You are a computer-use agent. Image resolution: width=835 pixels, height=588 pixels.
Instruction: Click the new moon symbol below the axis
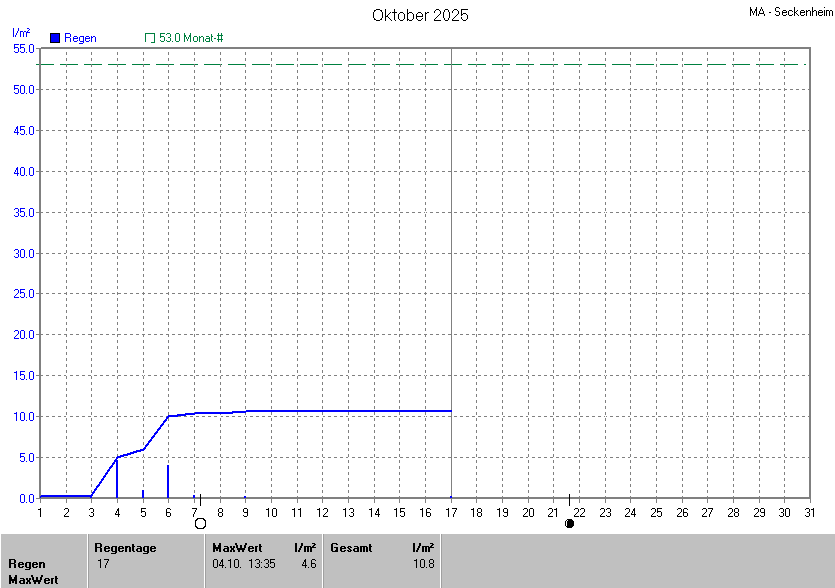click(569, 523)
